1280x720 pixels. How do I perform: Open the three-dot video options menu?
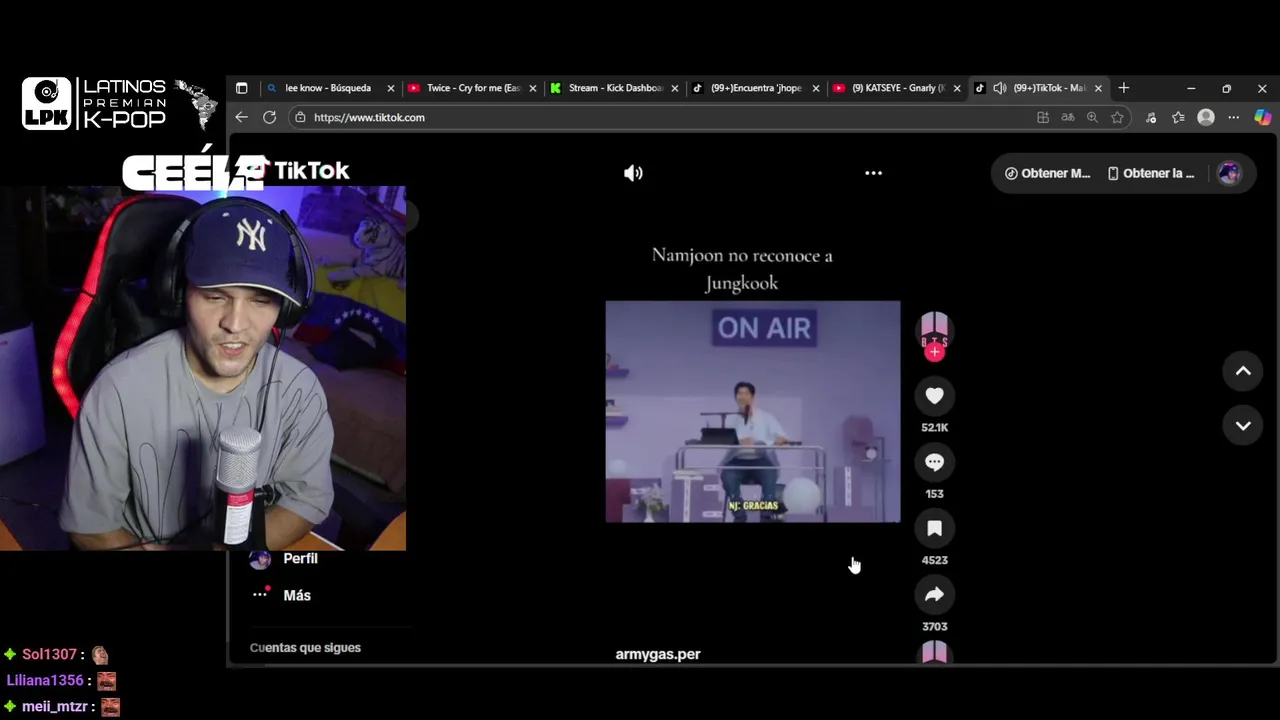pos(873,173)
